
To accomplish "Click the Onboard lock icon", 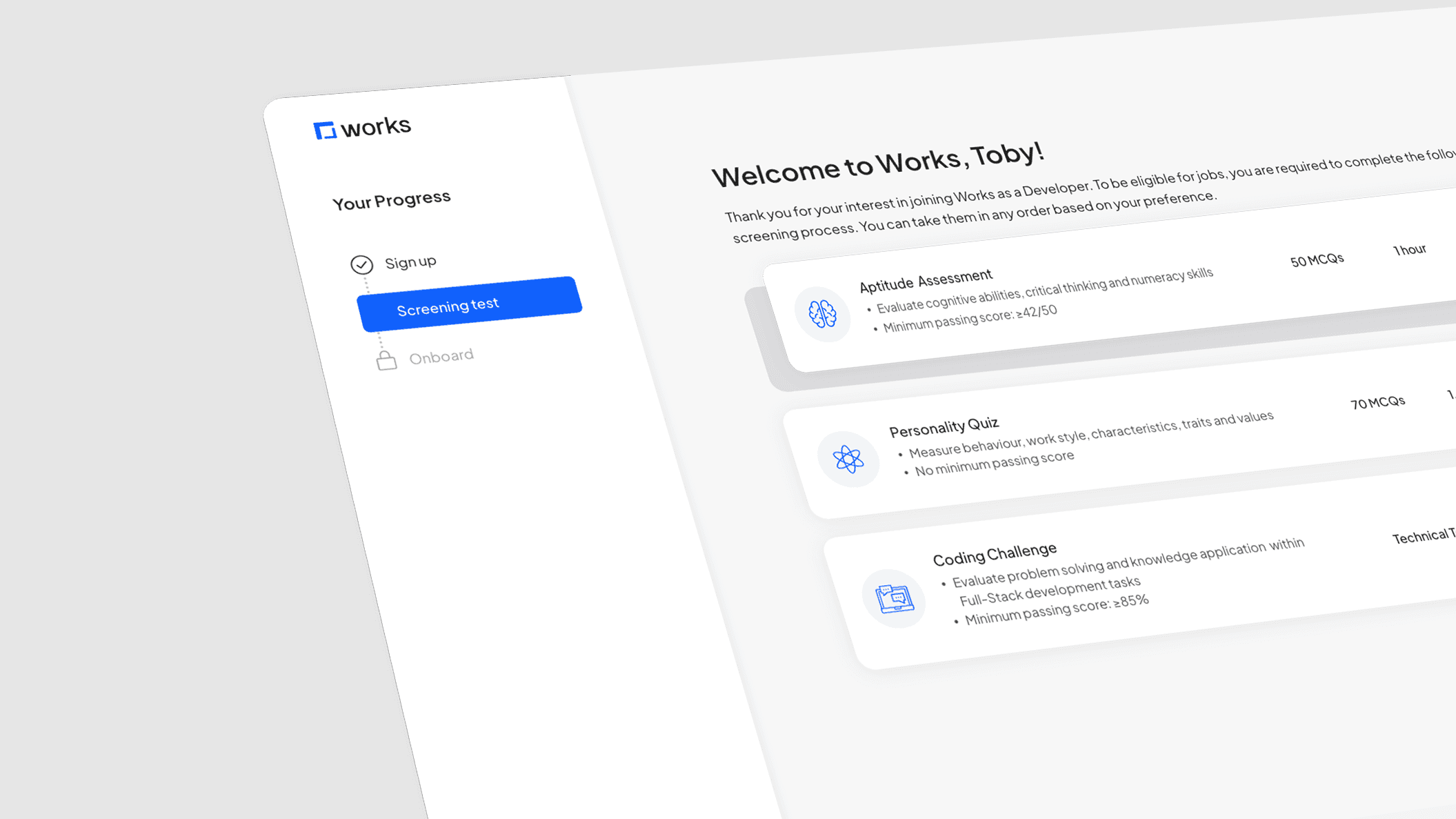I will pyautogui.click(x=386, y=360).
